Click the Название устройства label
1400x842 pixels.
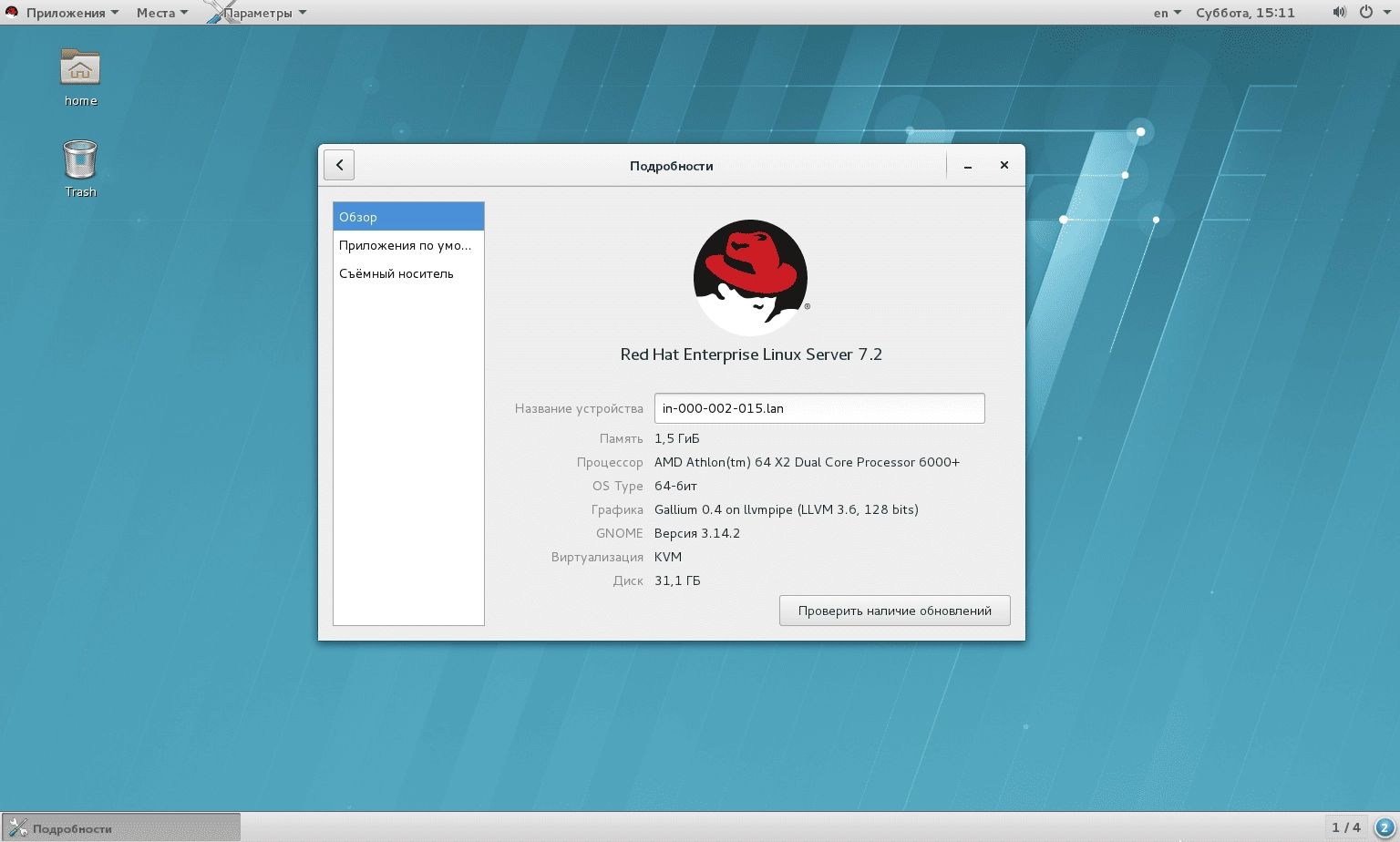(x=579, y=408)
